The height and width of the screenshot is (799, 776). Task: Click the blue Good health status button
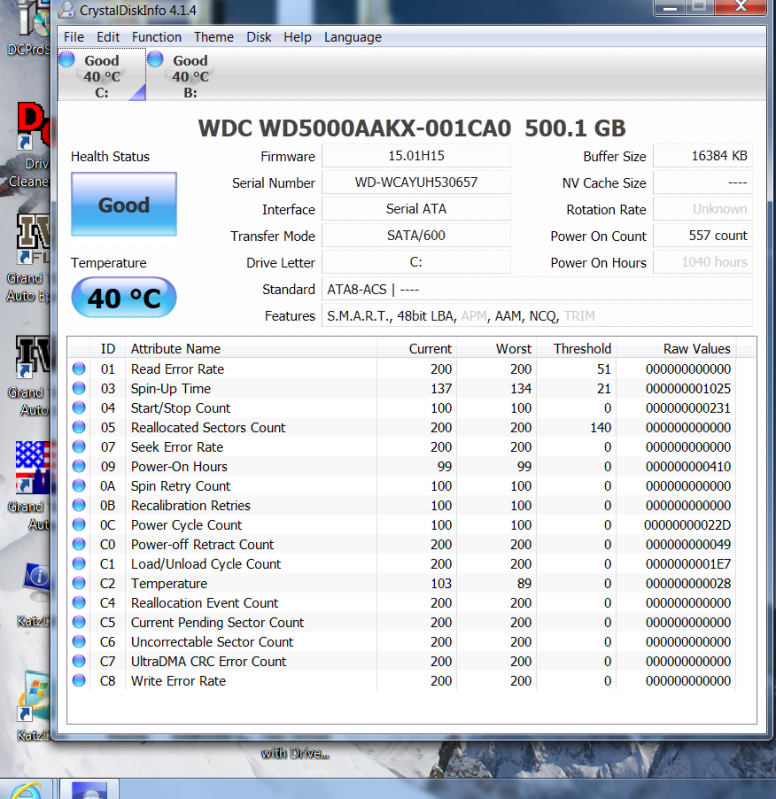click(x=124, y=206)
